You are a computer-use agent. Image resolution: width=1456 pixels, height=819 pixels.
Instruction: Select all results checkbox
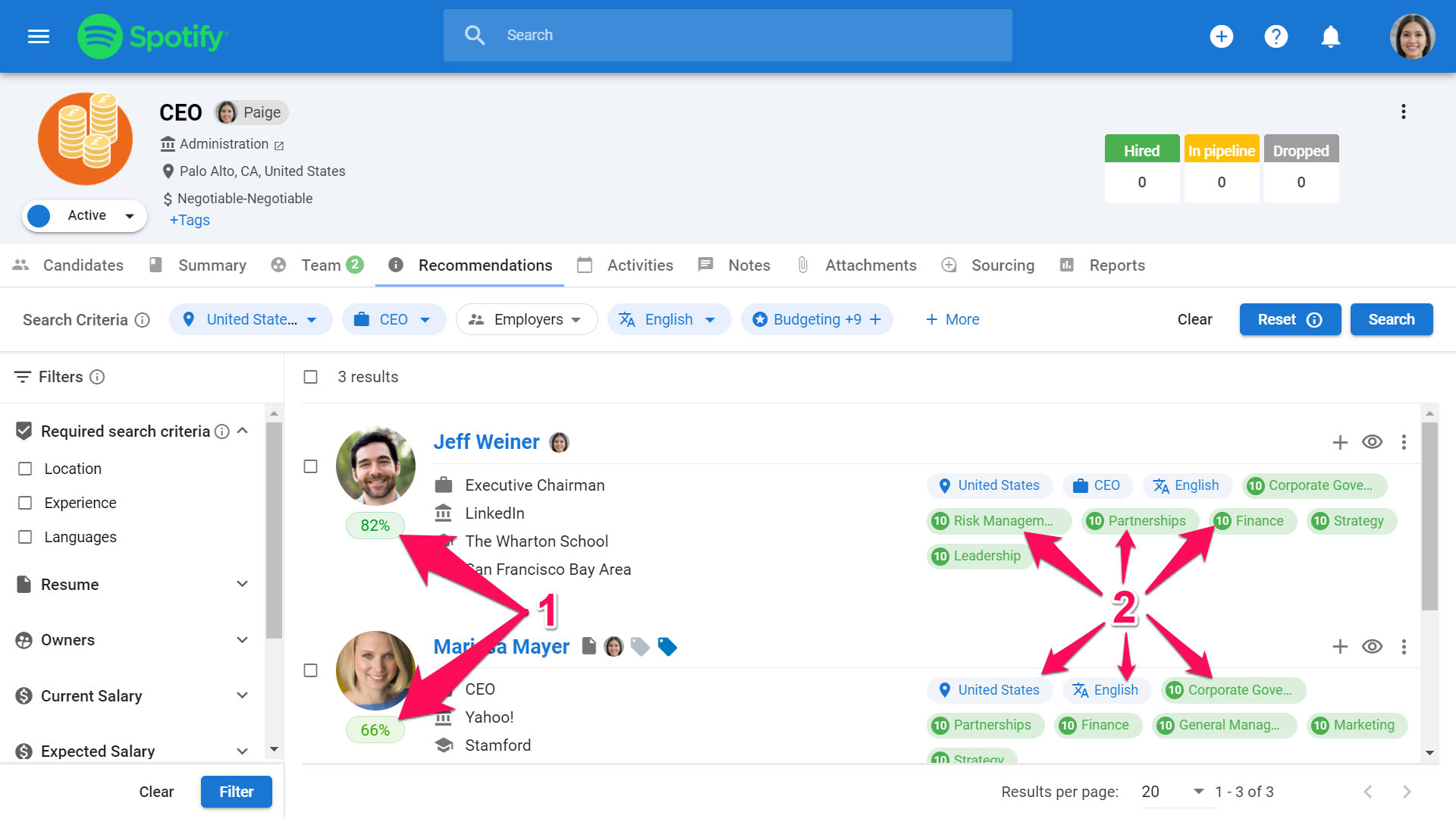310,377
